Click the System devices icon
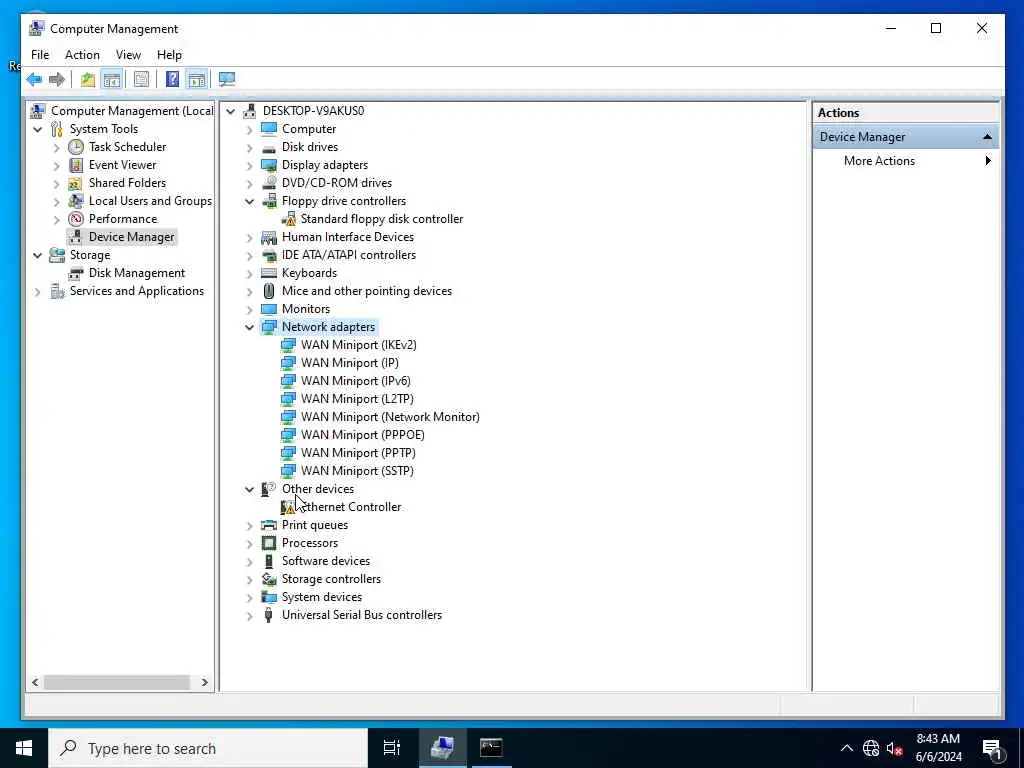Screen dimensions: 1024x768 268,597
